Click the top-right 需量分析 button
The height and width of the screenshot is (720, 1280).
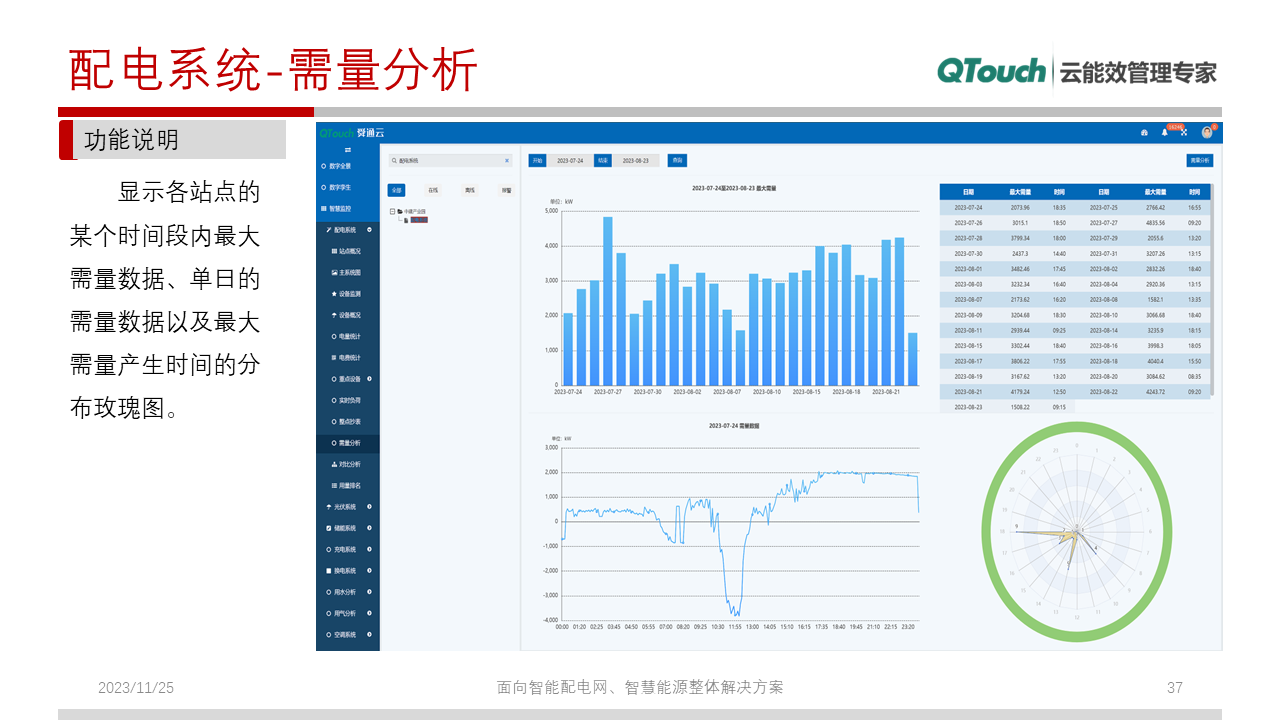(1200, 160)
